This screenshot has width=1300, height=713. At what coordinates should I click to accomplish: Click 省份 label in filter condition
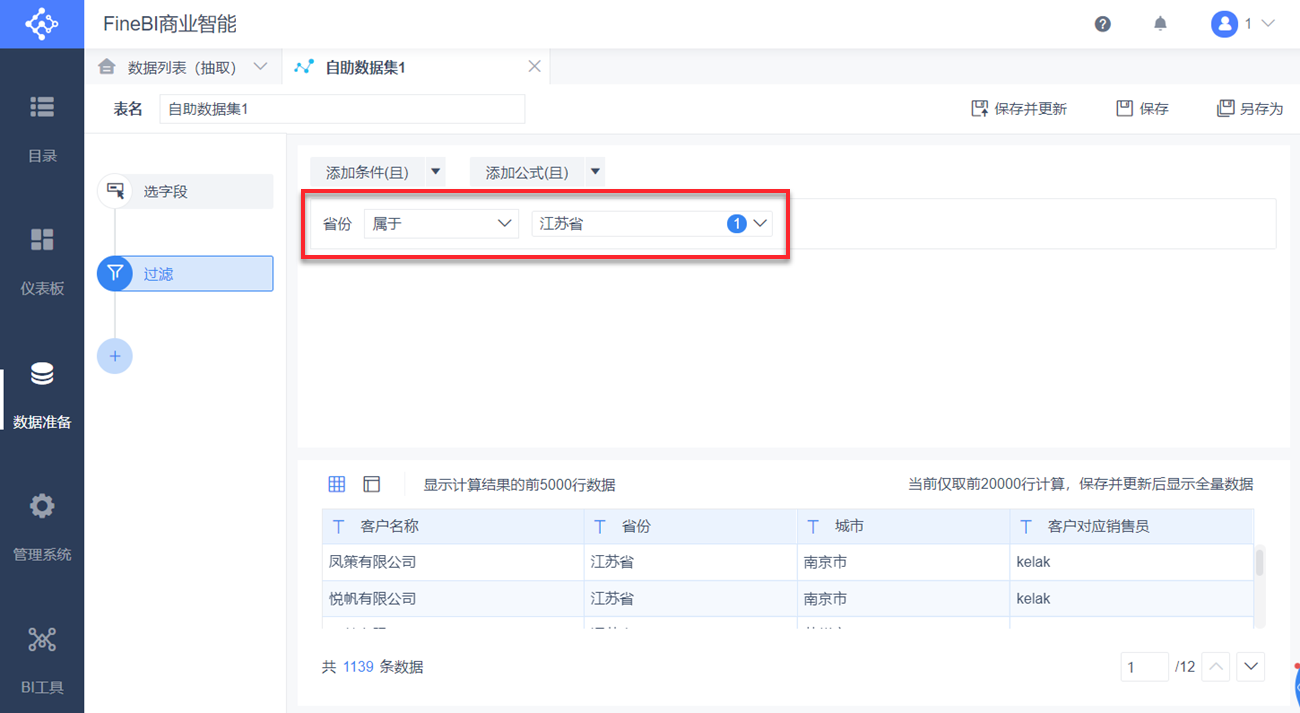337,224
